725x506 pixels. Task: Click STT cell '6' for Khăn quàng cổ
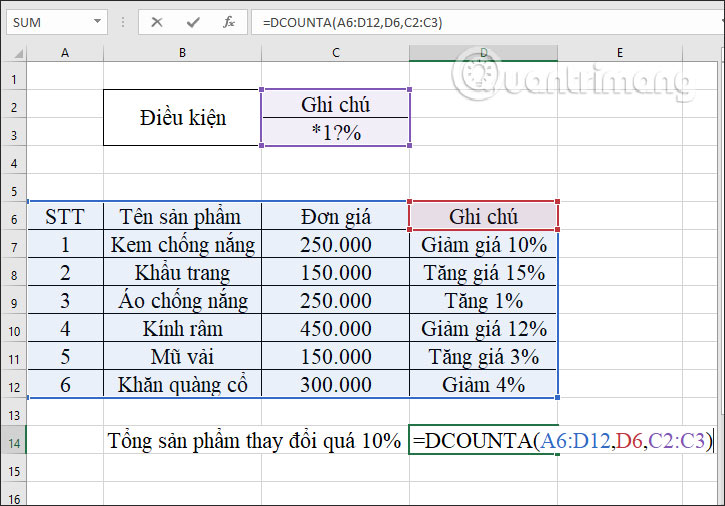pos(65,384)
